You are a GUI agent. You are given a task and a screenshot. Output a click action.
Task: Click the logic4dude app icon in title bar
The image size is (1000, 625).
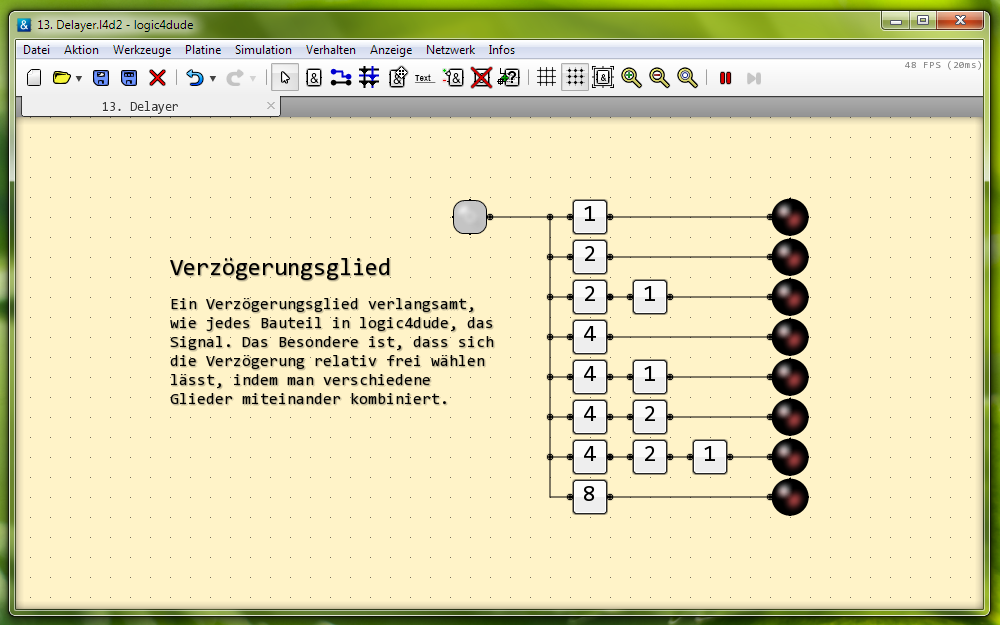pyautogui.click(x=24, y=25)
